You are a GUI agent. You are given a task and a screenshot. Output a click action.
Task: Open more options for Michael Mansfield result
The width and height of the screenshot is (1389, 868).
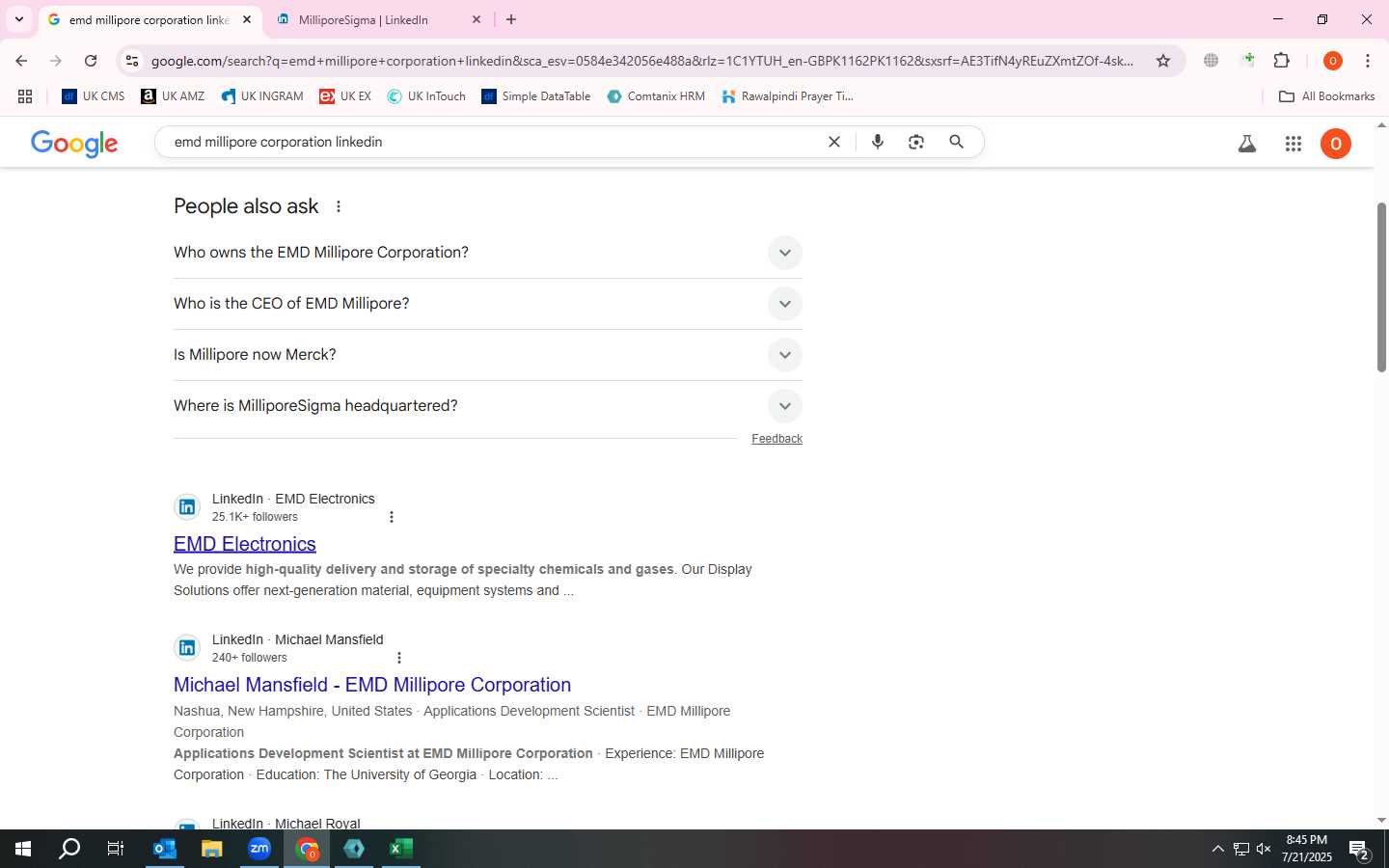pos(399,658)
